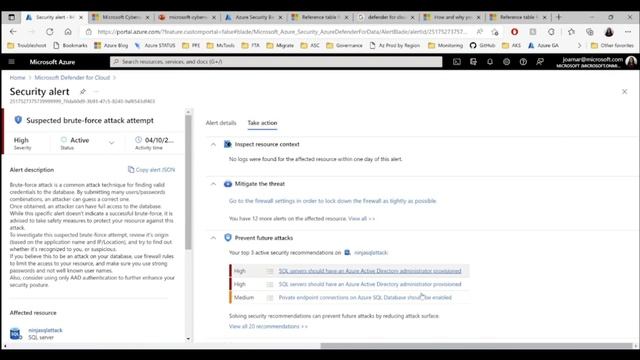Viewport: 640px width, 360px height.
Task: Open the Home breadcrumb link
Action: click(x=18, y=78)
